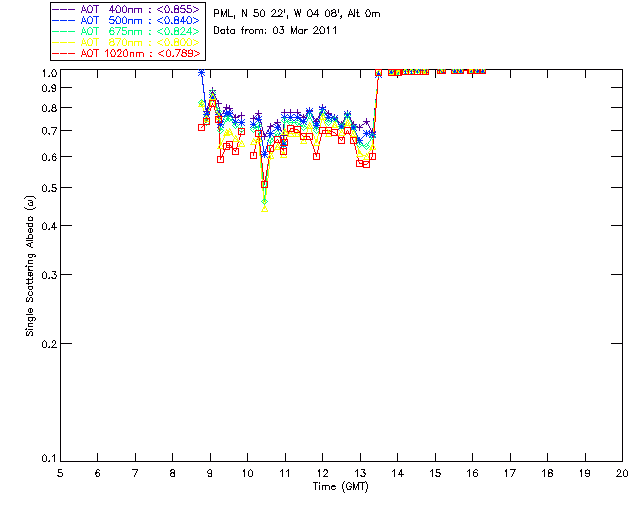The height and width of the screenshot is (512, 640).
Task: Click the PML station coordinates header text
Action: (x=297, y=13)
